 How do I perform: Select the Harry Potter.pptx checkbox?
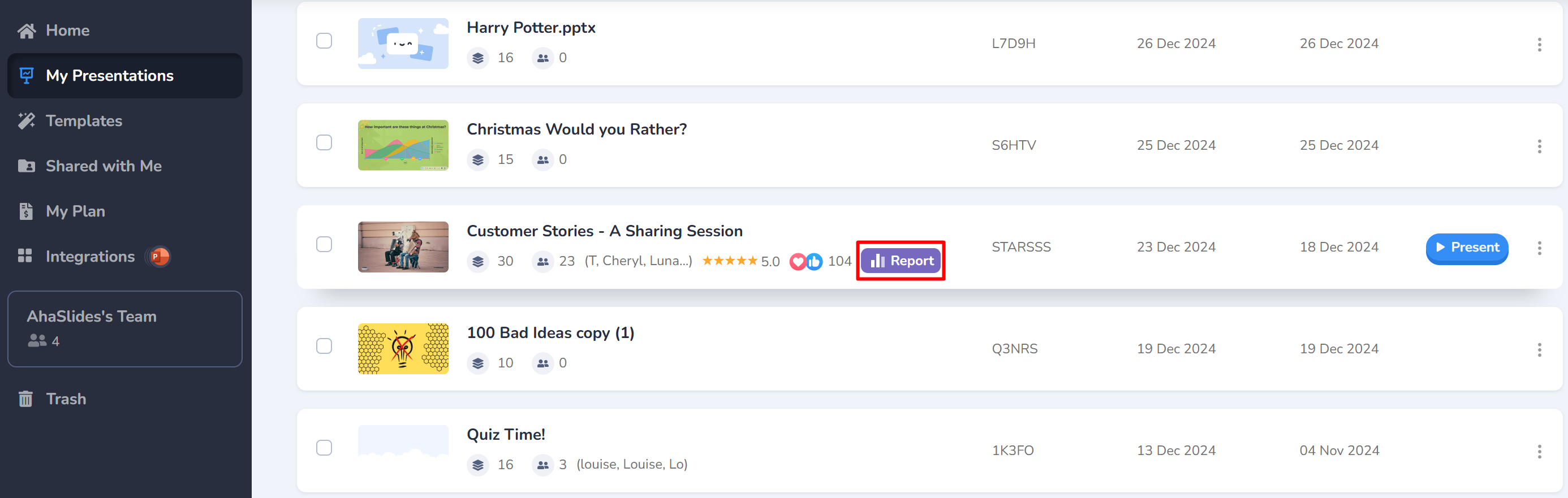click(x=324, y=41)
